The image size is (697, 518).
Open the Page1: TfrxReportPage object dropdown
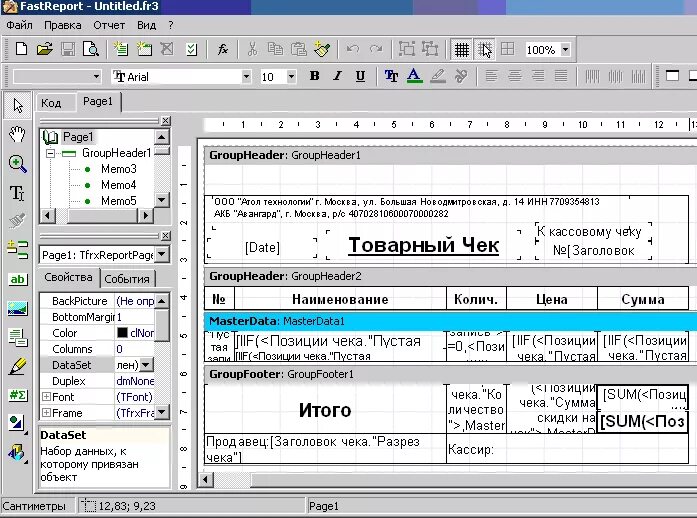coord(162,255)
